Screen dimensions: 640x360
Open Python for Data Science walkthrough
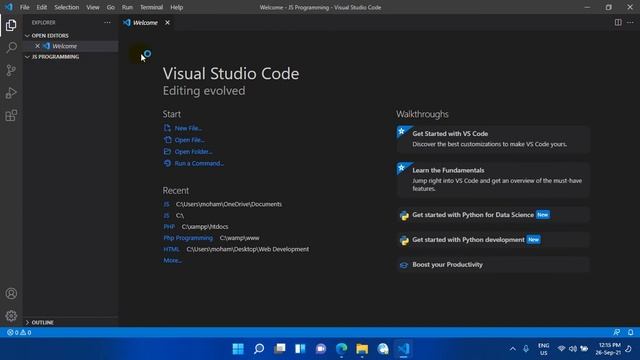pyautogui.click(x=493, y=215)
